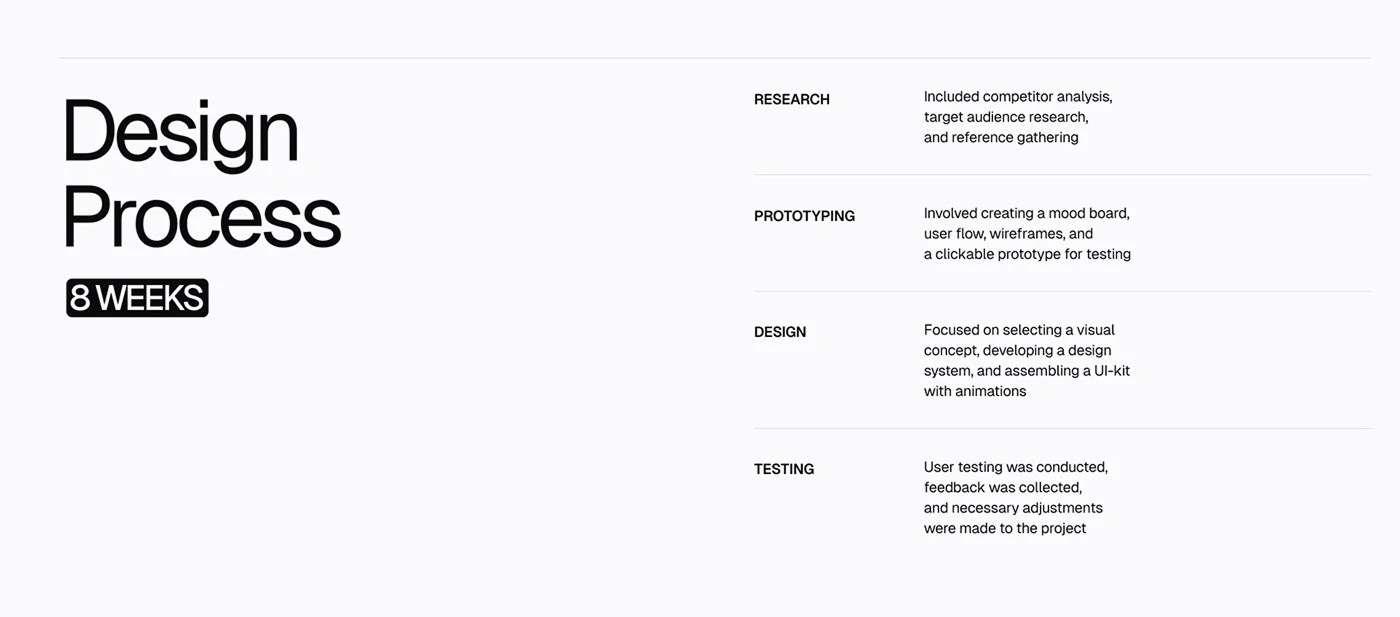Click the user testing description paragraph
Viewport: 1400px width, 617px height.
(x=1016, y=498)
